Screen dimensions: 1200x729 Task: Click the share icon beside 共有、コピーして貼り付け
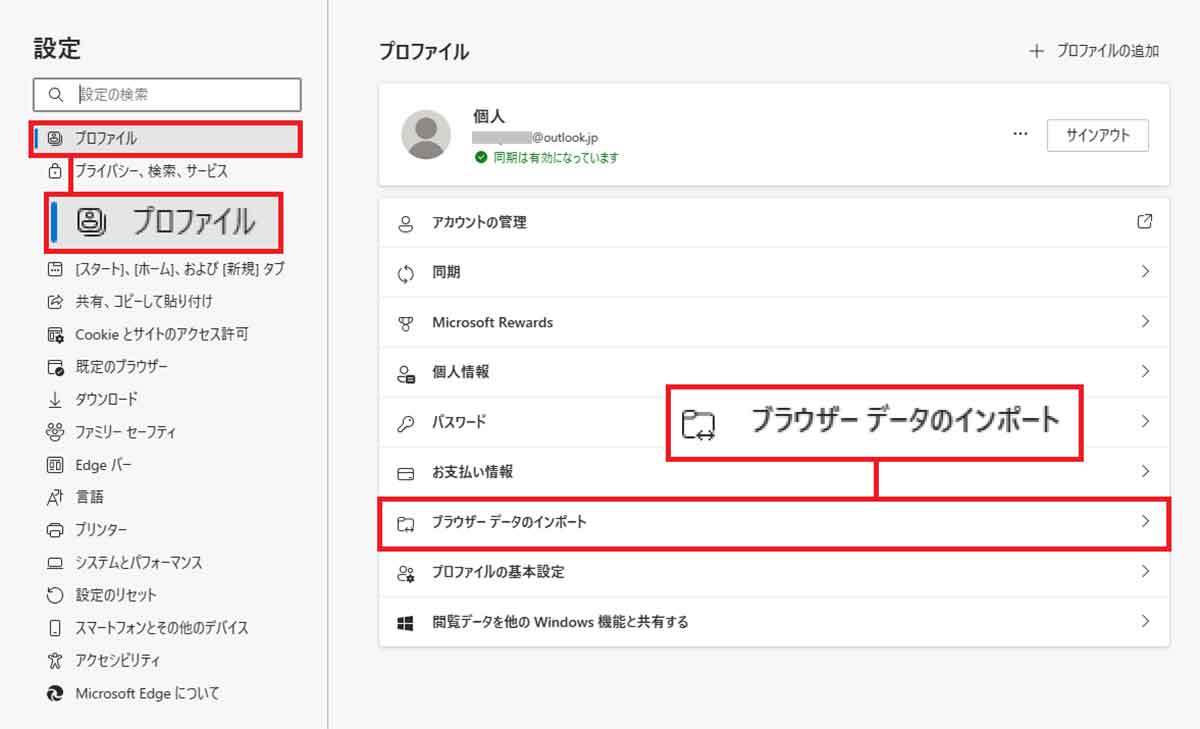pos(55,301)
